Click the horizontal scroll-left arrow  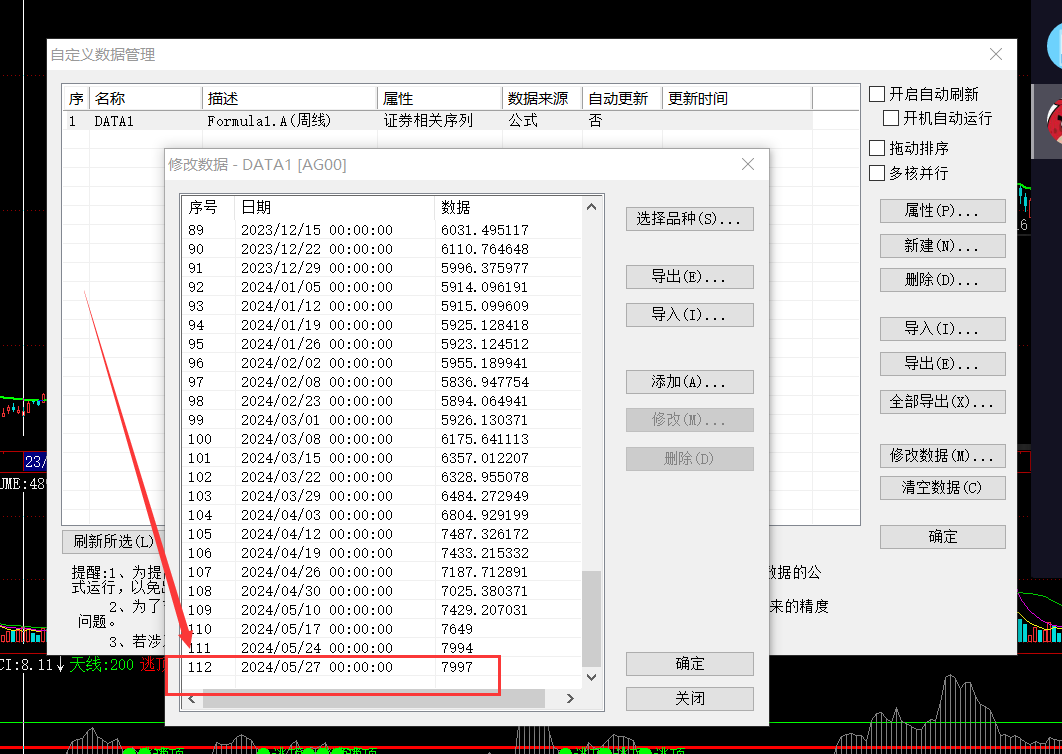point(192,698)
